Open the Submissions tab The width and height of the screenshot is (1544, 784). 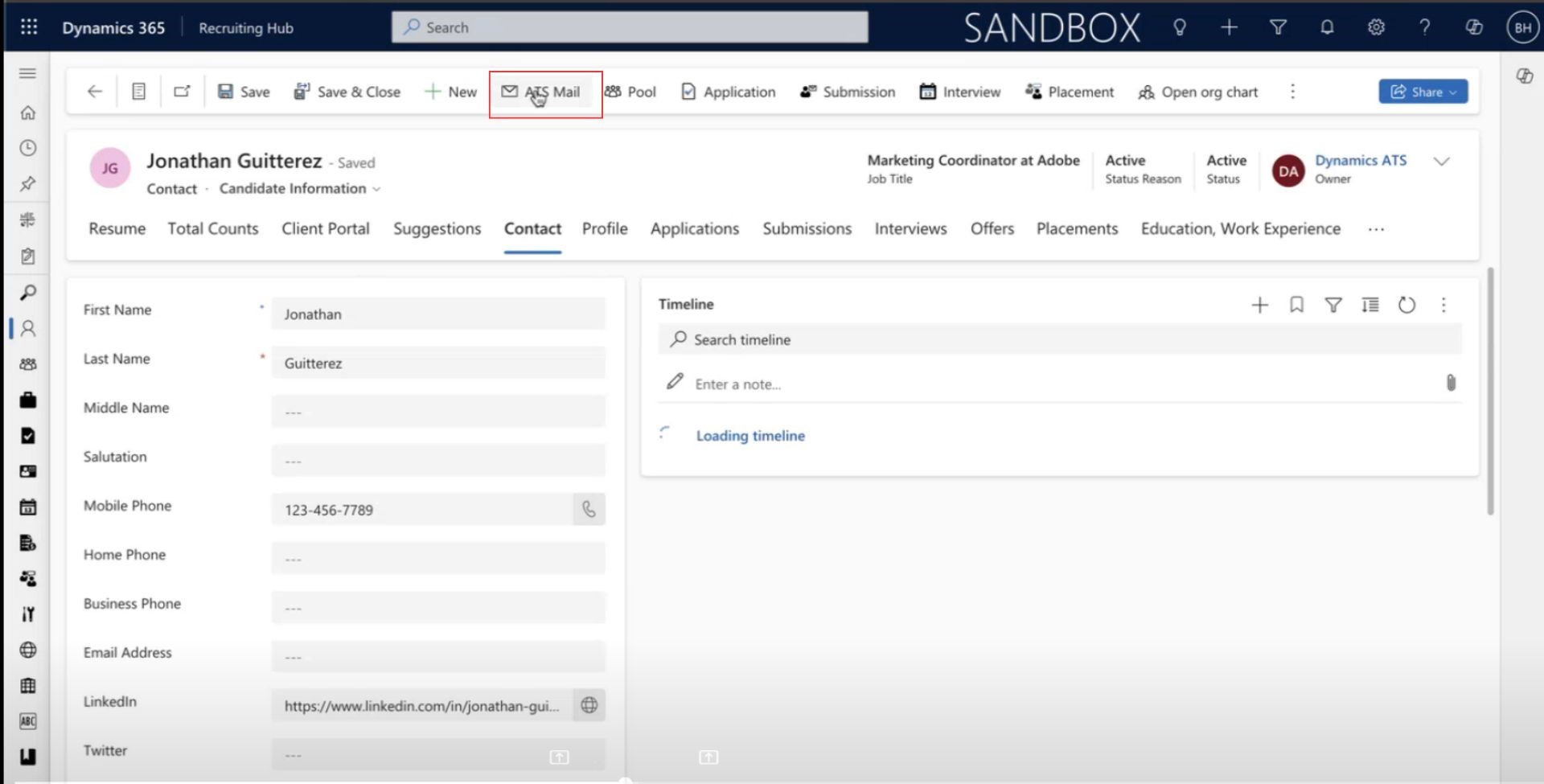tap(807, 229)
